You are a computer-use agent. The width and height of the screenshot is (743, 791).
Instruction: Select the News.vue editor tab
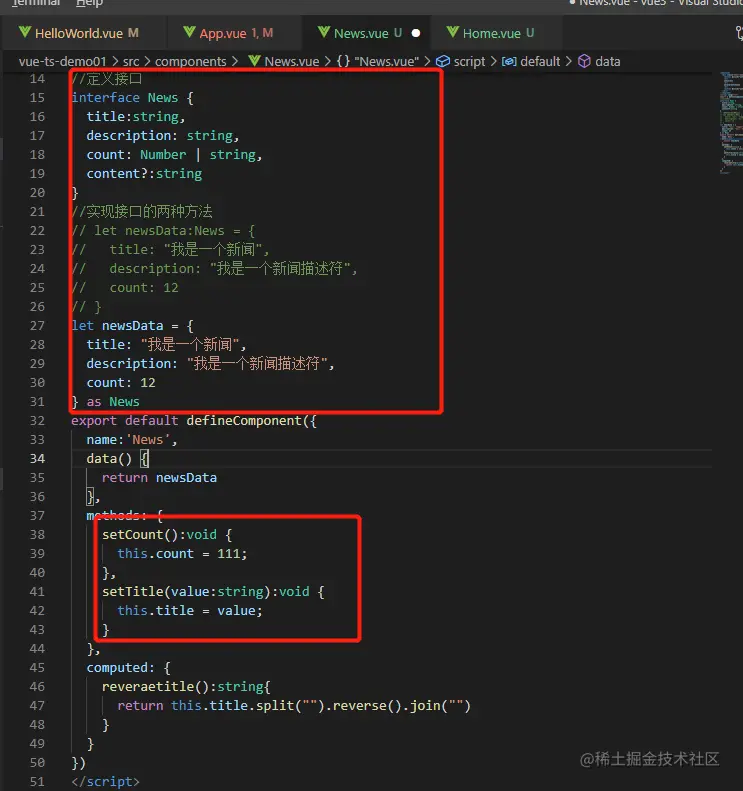click(366, 33)
